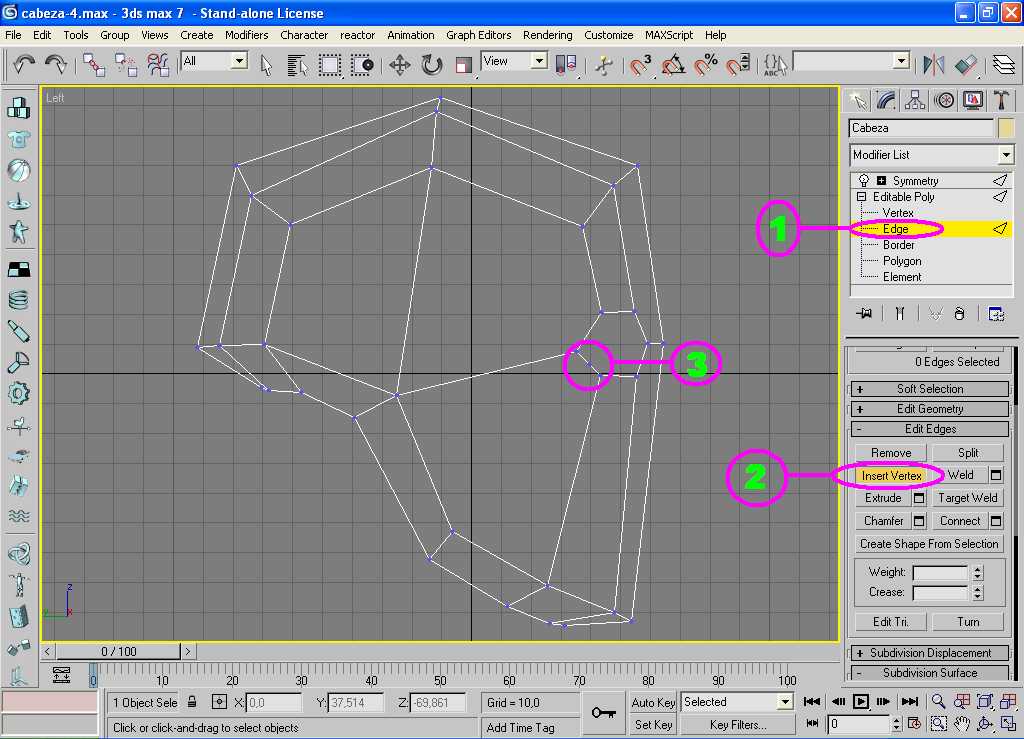Collapse the Editable Poly tree node
The height and width of the screenshot is (739, 1024).
(x=861, y=197)
